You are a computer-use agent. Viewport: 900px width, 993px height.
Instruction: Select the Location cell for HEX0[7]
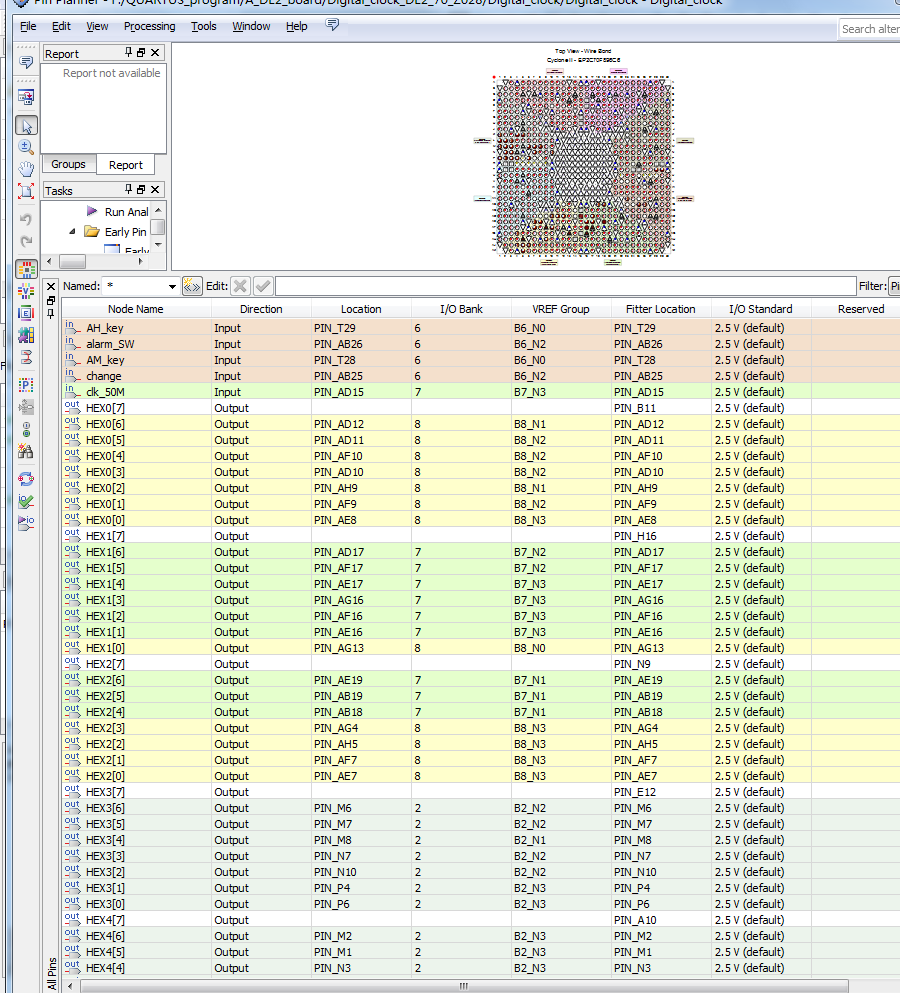click(x=360, y=408)
